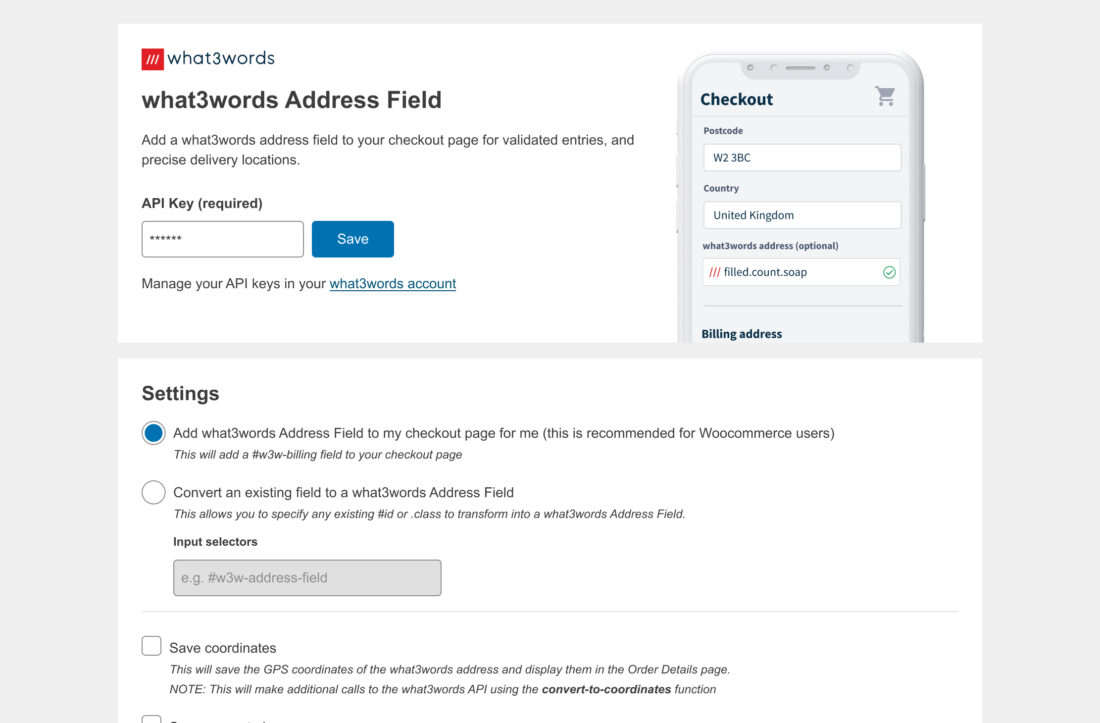Click the Country label in mockup
Screen dimensions: 1100x723
[x=721, y=188]
